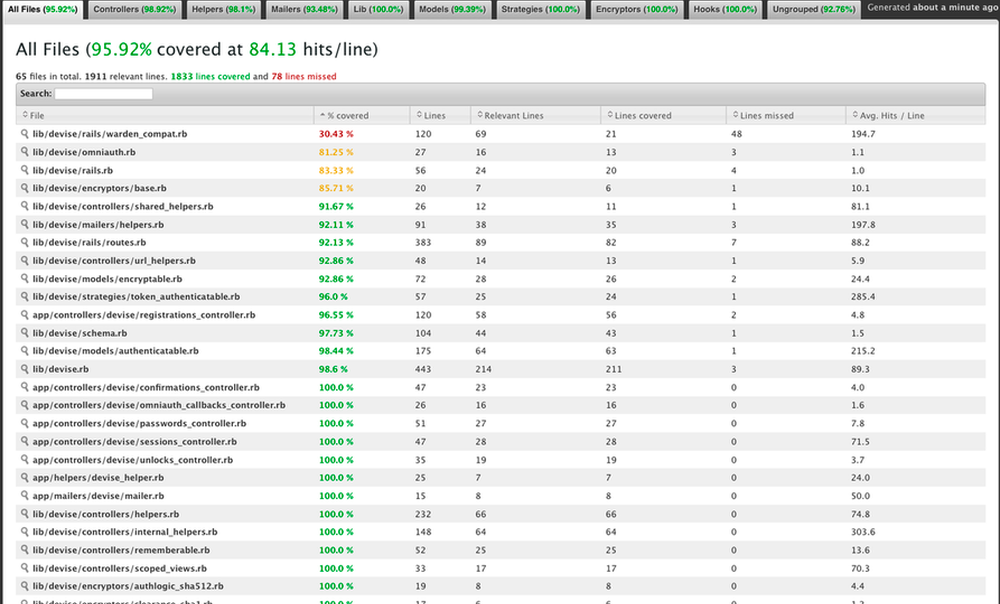The height and width of the screenshot is (604, 1000).
Task: Click magnifier icon beside devise_helper.rb
Action: coord(25,477)
